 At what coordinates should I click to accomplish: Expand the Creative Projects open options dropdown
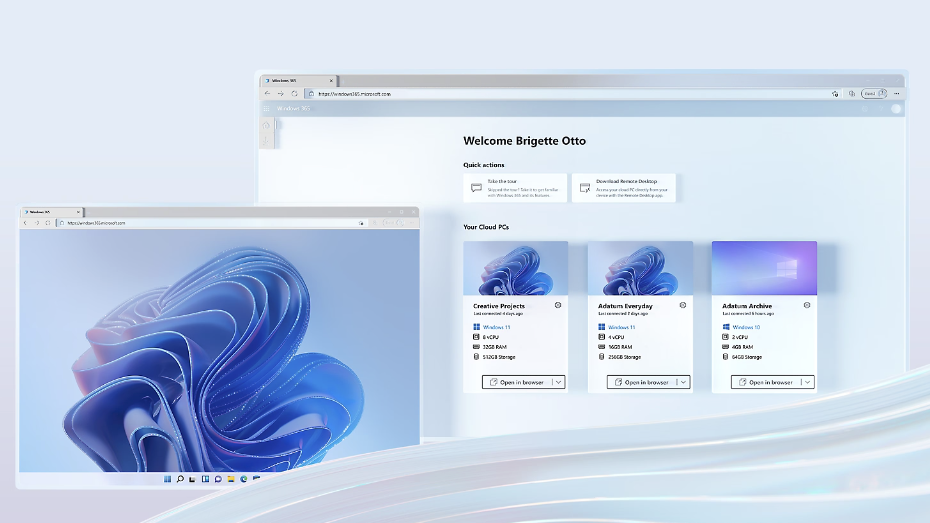559,382
